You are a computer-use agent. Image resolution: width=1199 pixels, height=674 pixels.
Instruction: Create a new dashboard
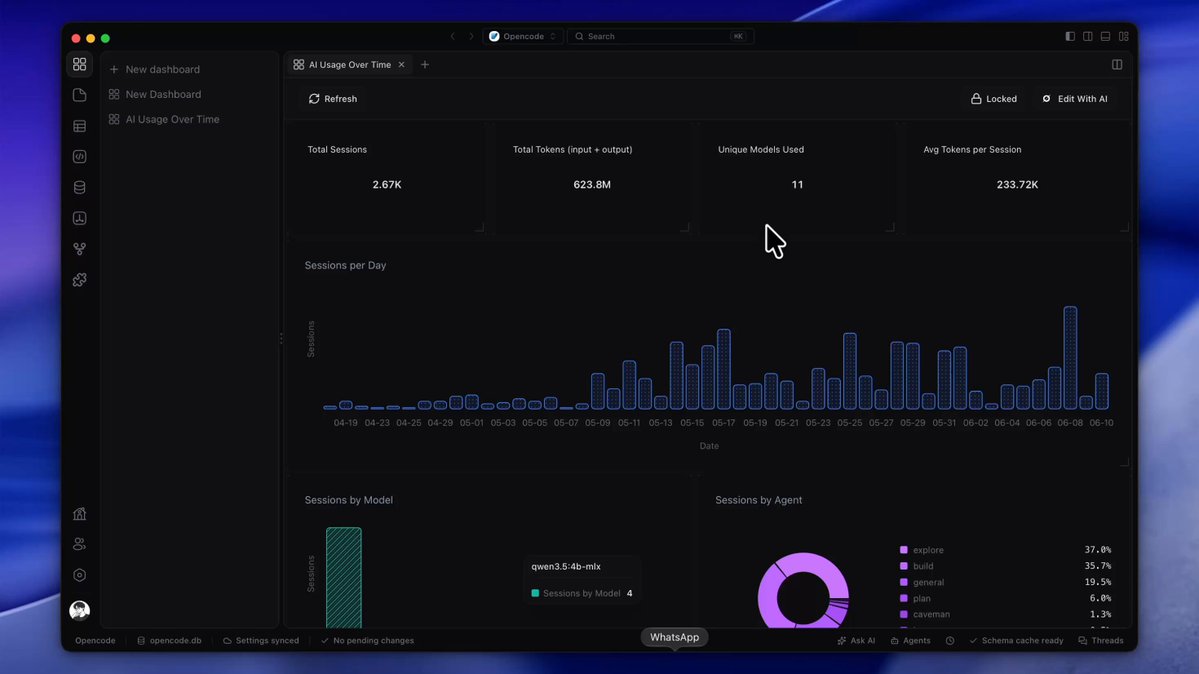154,70
